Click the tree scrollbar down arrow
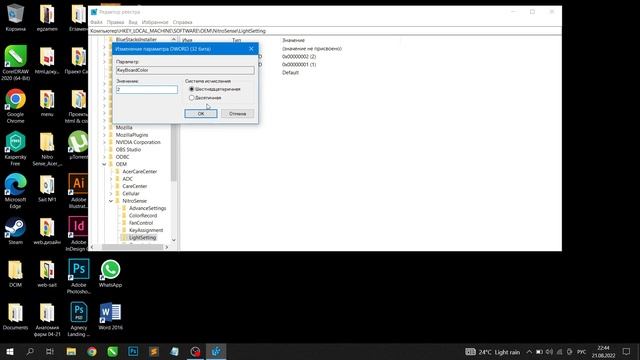 (174, 240)
